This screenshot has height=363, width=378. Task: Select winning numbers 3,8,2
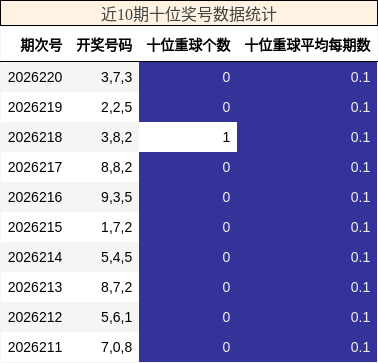point(117,137)
